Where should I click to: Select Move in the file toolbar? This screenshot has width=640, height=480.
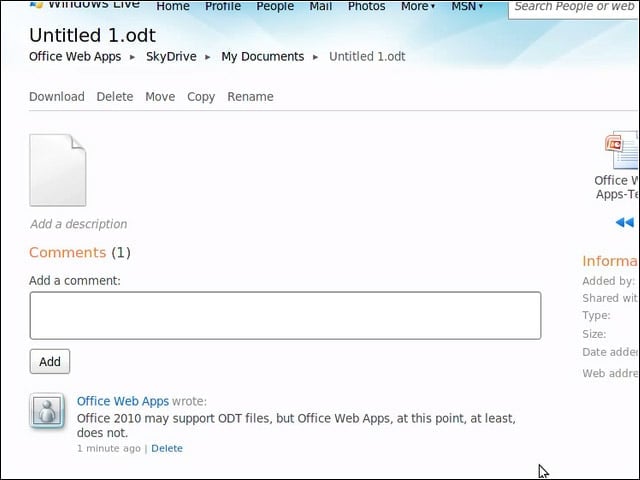(x=160, y=97)
